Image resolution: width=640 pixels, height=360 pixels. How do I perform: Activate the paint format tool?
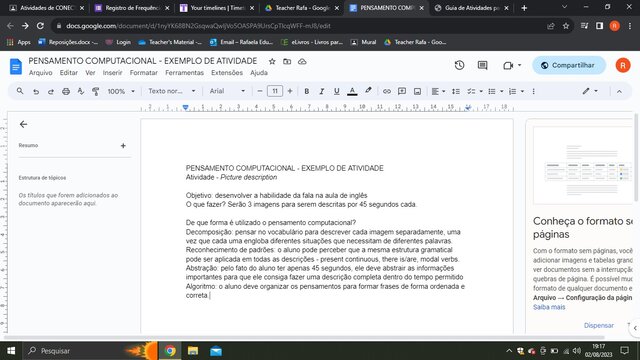[x=96, y=91]
